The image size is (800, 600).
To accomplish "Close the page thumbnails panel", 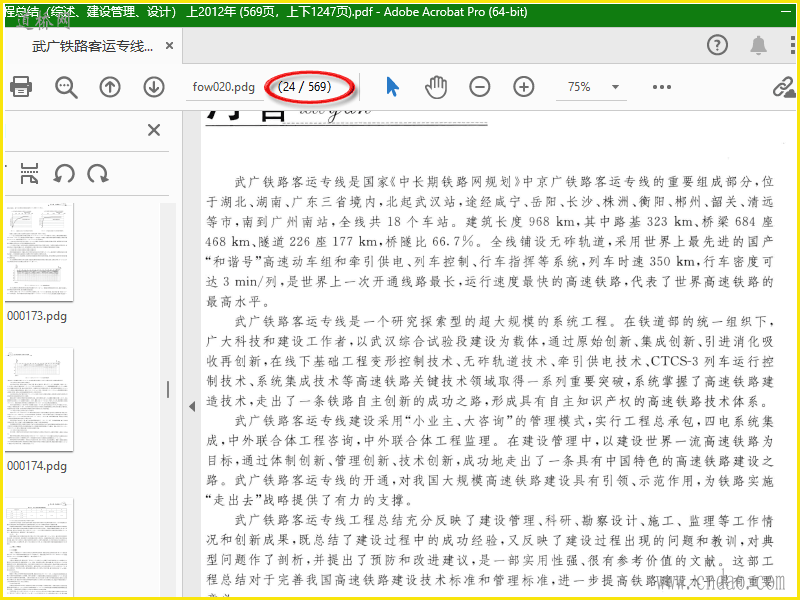I will click(154, 130).
